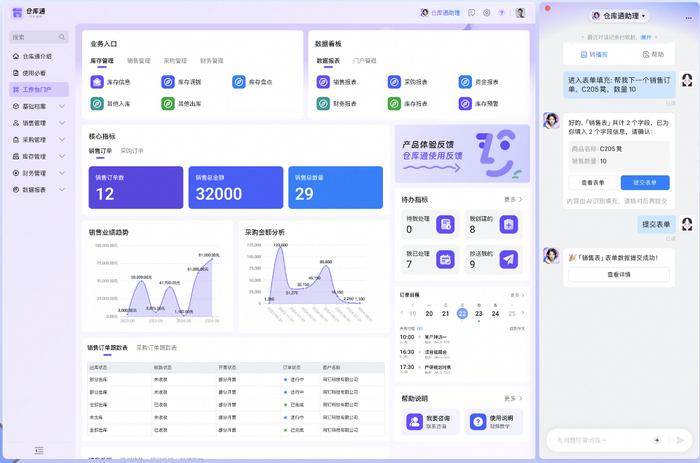Click the 库存预警 icon
Screen dimensions: 700x463
[x=466, y=103]
